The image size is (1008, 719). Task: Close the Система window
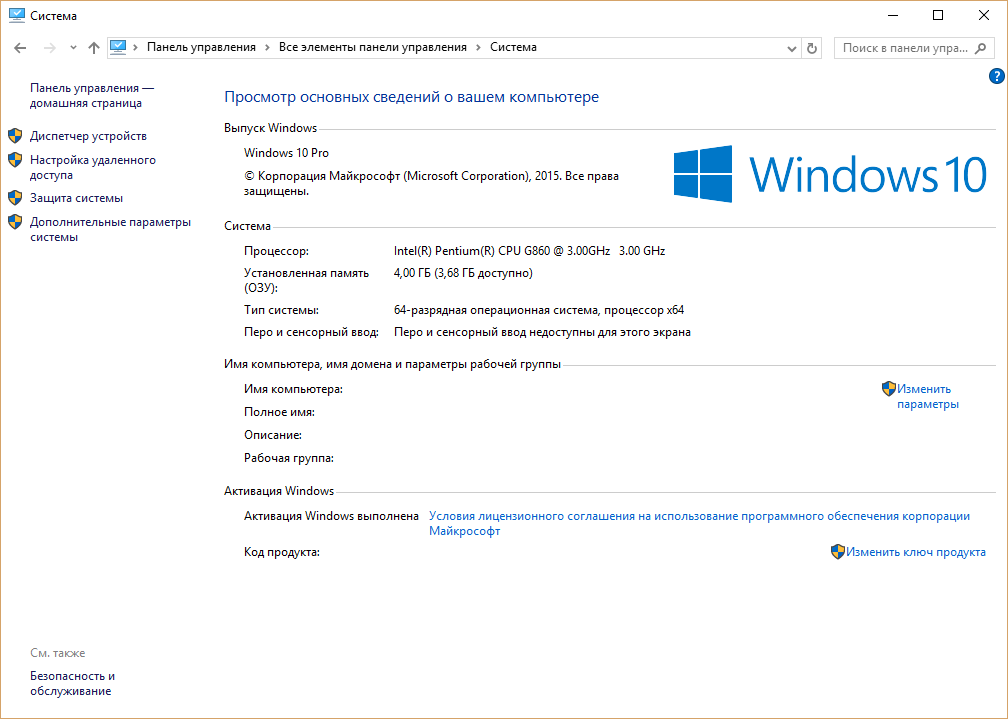coord(984,15)
